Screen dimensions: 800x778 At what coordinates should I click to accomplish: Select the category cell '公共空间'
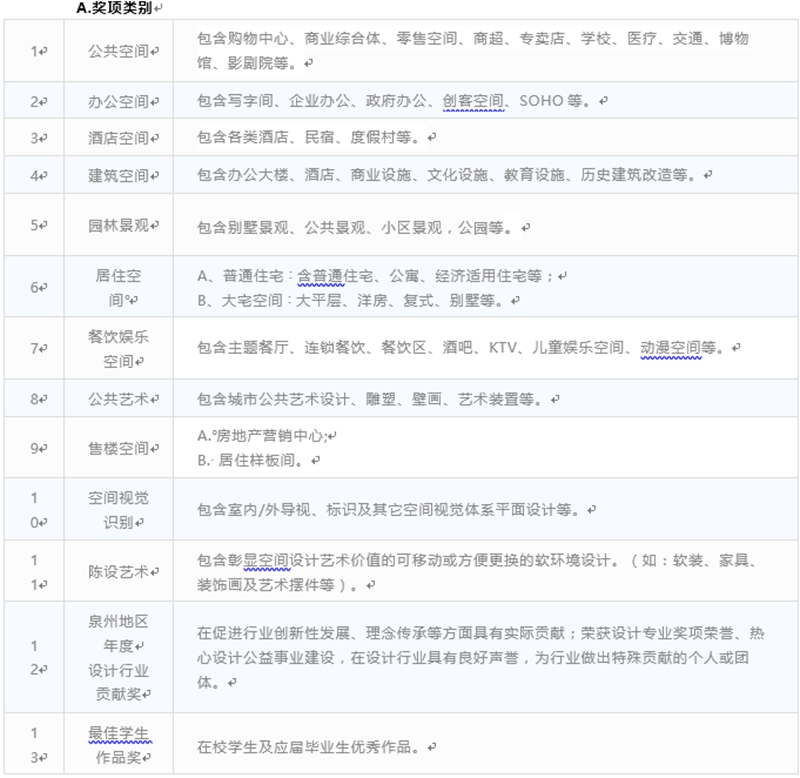[x=118, y=51]
